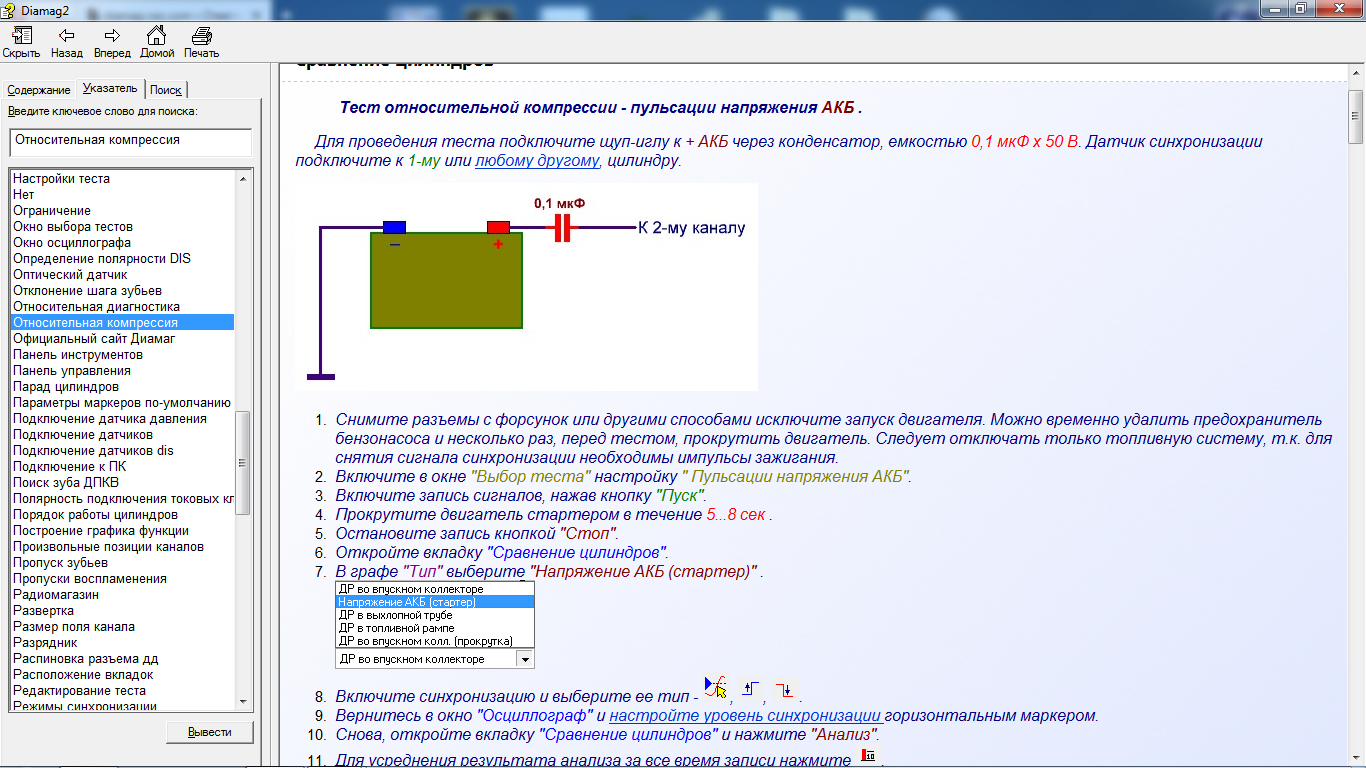Click the battery connection diagram image
1366x768 pixels.
(x=527, y=286)
